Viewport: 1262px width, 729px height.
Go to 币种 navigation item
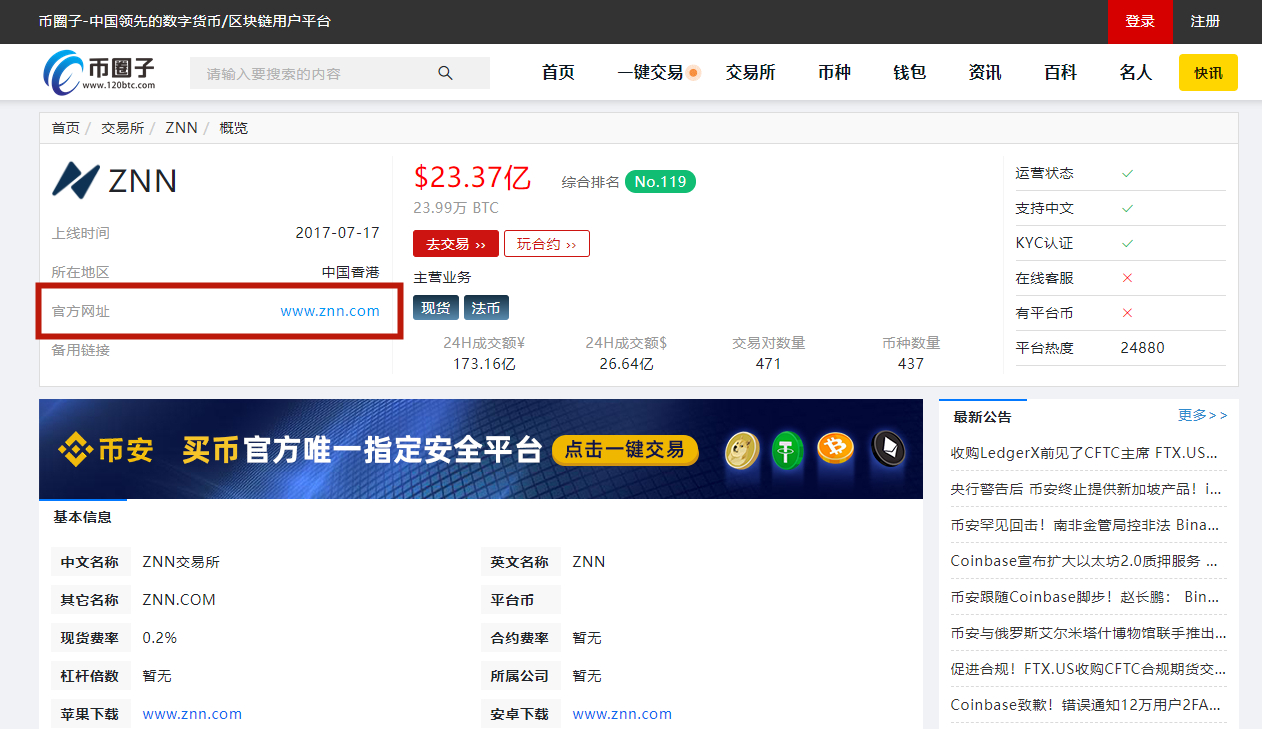834,72
